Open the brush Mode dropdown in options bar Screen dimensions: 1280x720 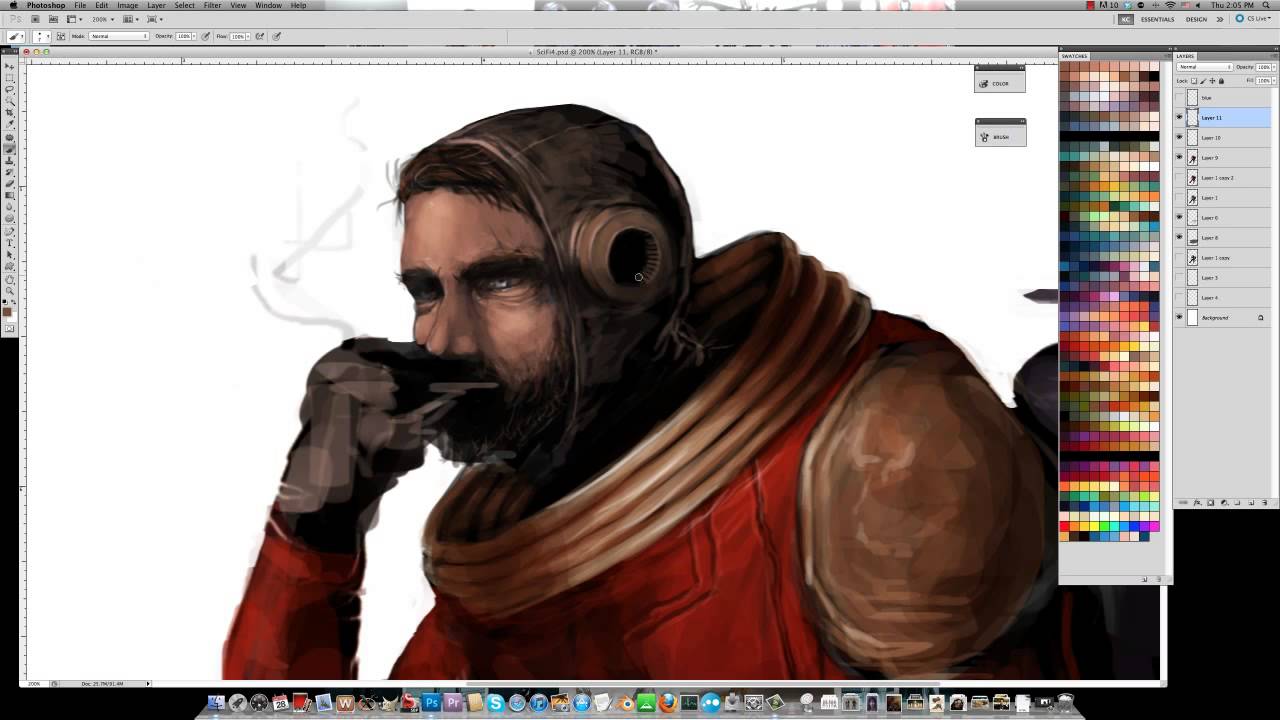119,36
